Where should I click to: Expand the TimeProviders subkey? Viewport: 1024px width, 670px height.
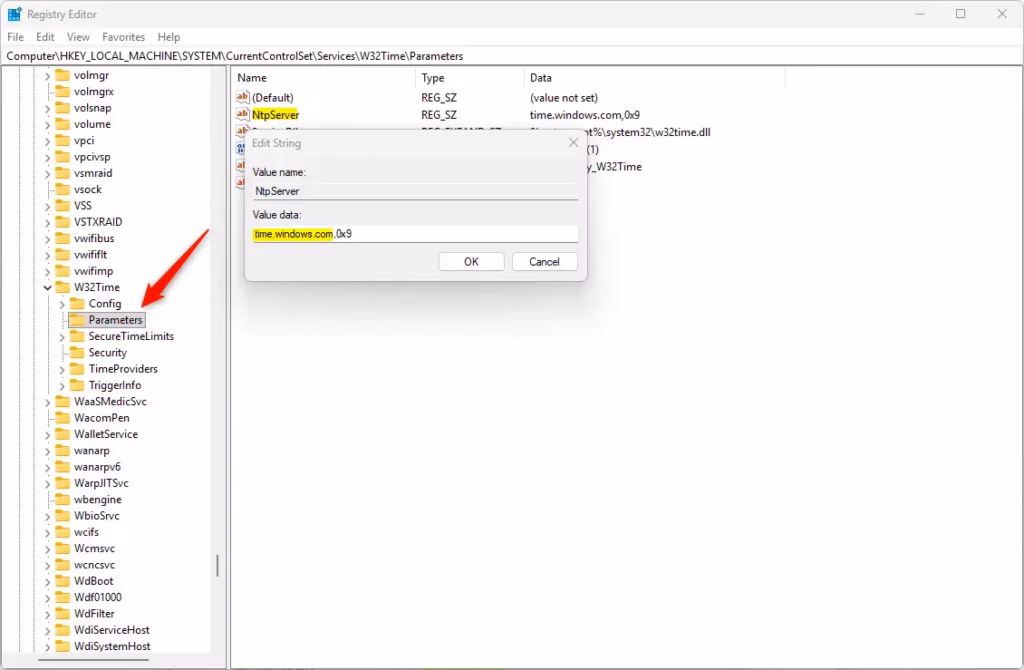pyautogui.click(x=62, y=370)
